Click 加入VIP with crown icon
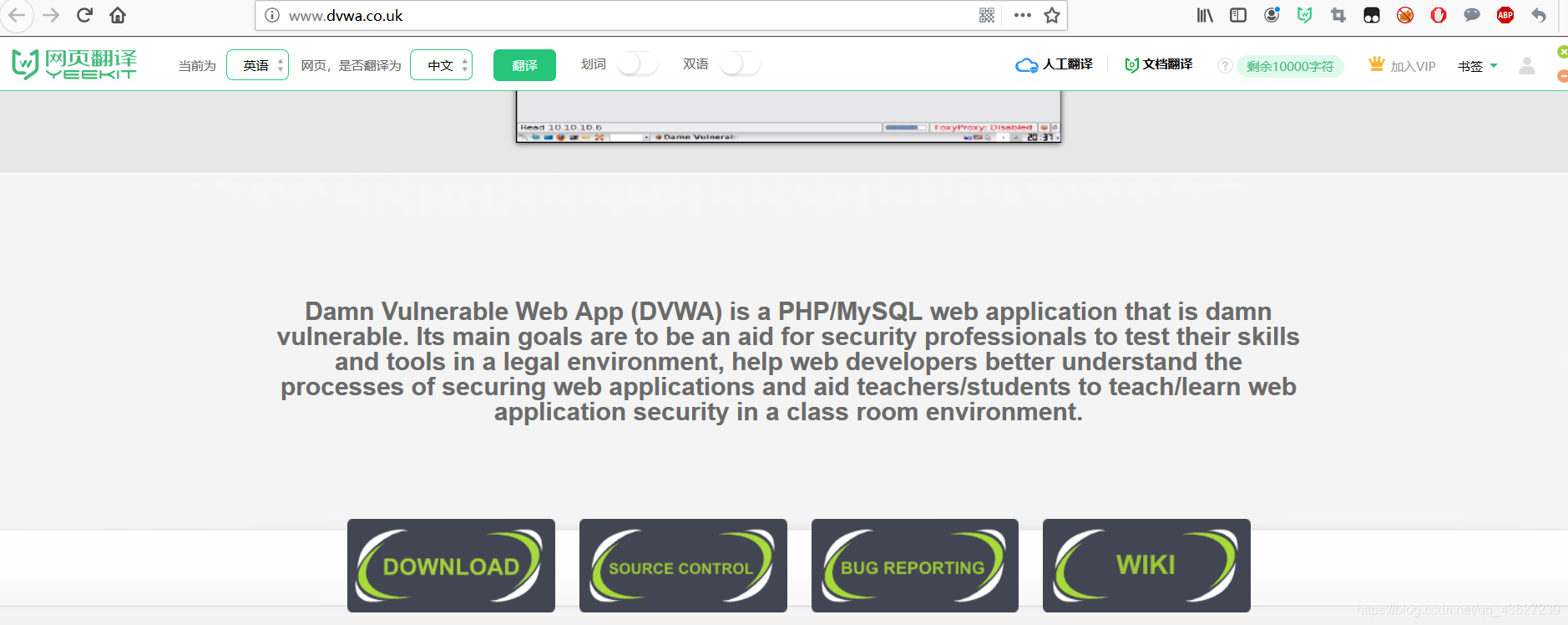Image resolution: width=1568 pixels, height=625 pixels. pos(1402,65)
